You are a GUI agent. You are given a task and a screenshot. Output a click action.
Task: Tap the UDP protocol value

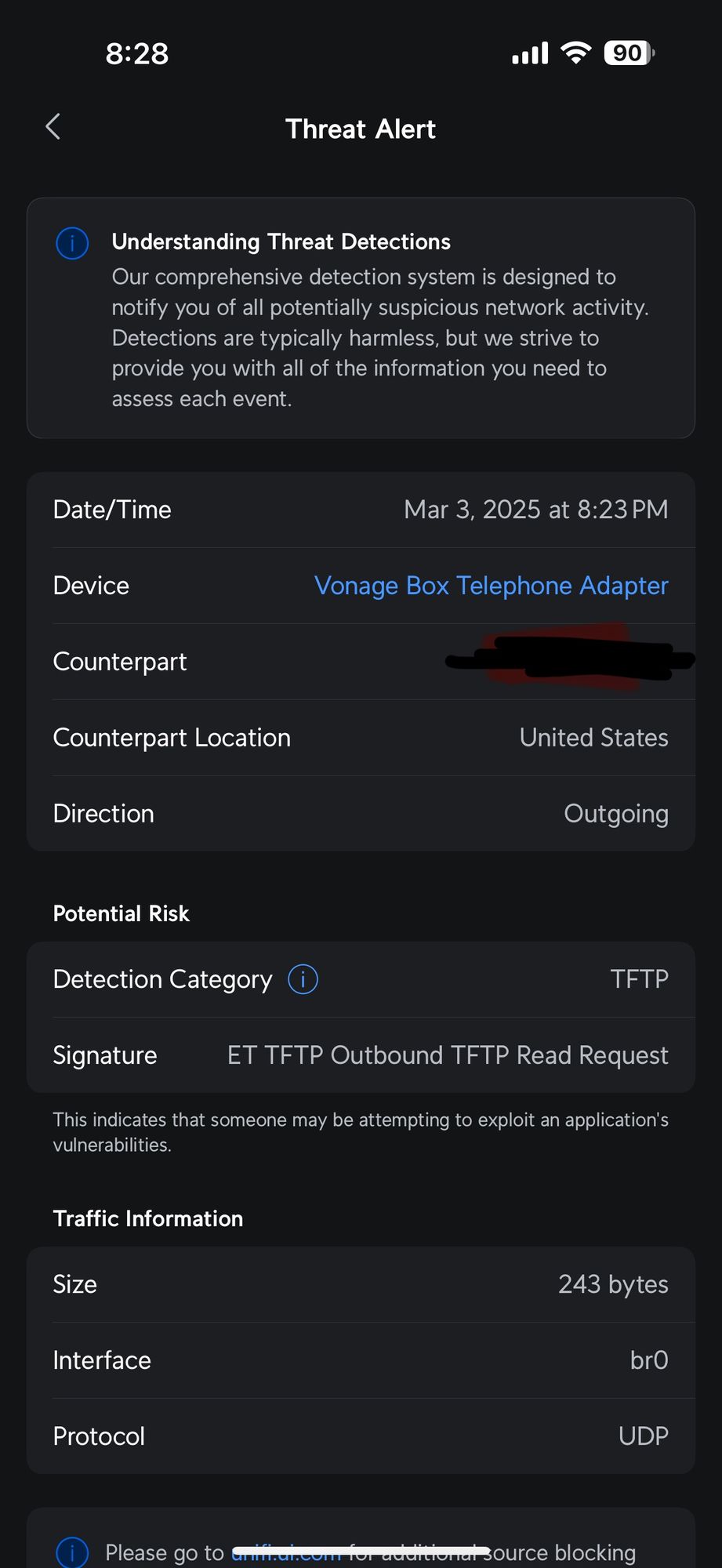pyautogui.click(x=643, y=1436)
